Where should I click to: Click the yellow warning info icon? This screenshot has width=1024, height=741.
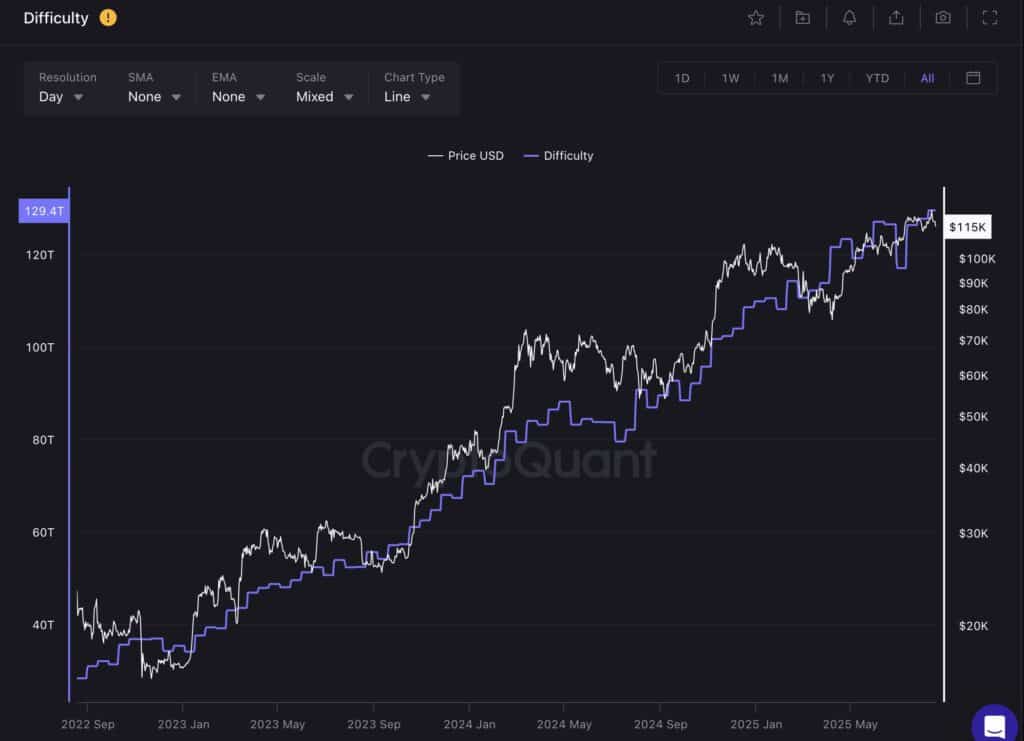(108, 18)
